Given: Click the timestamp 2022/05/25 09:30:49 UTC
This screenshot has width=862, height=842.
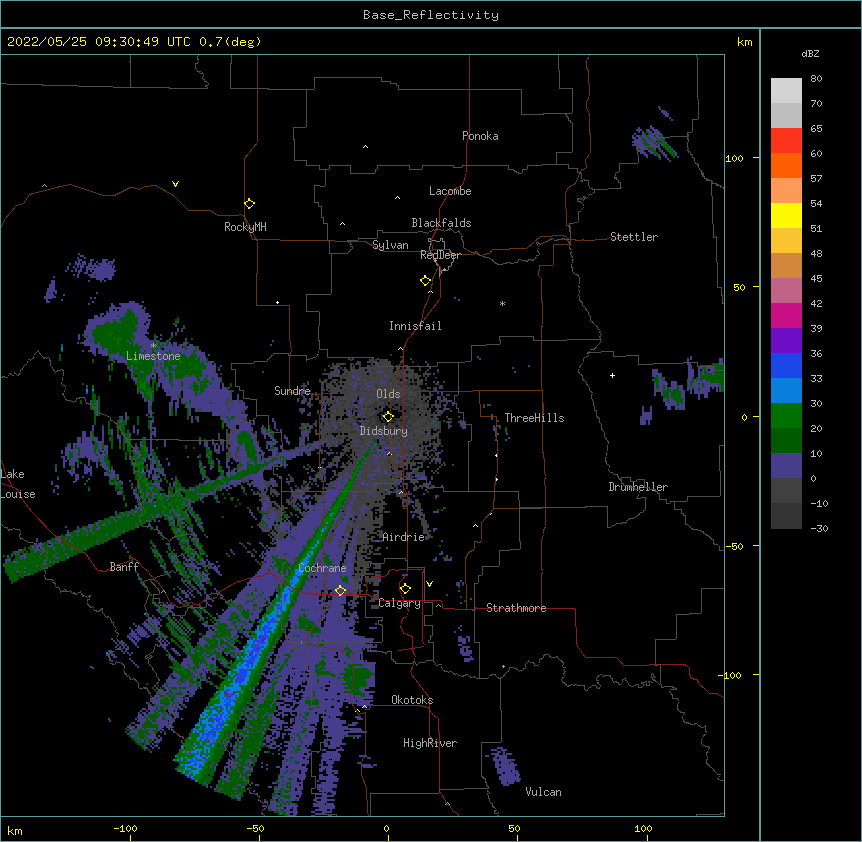Looking at the screenshot, I should click(99, 42).
